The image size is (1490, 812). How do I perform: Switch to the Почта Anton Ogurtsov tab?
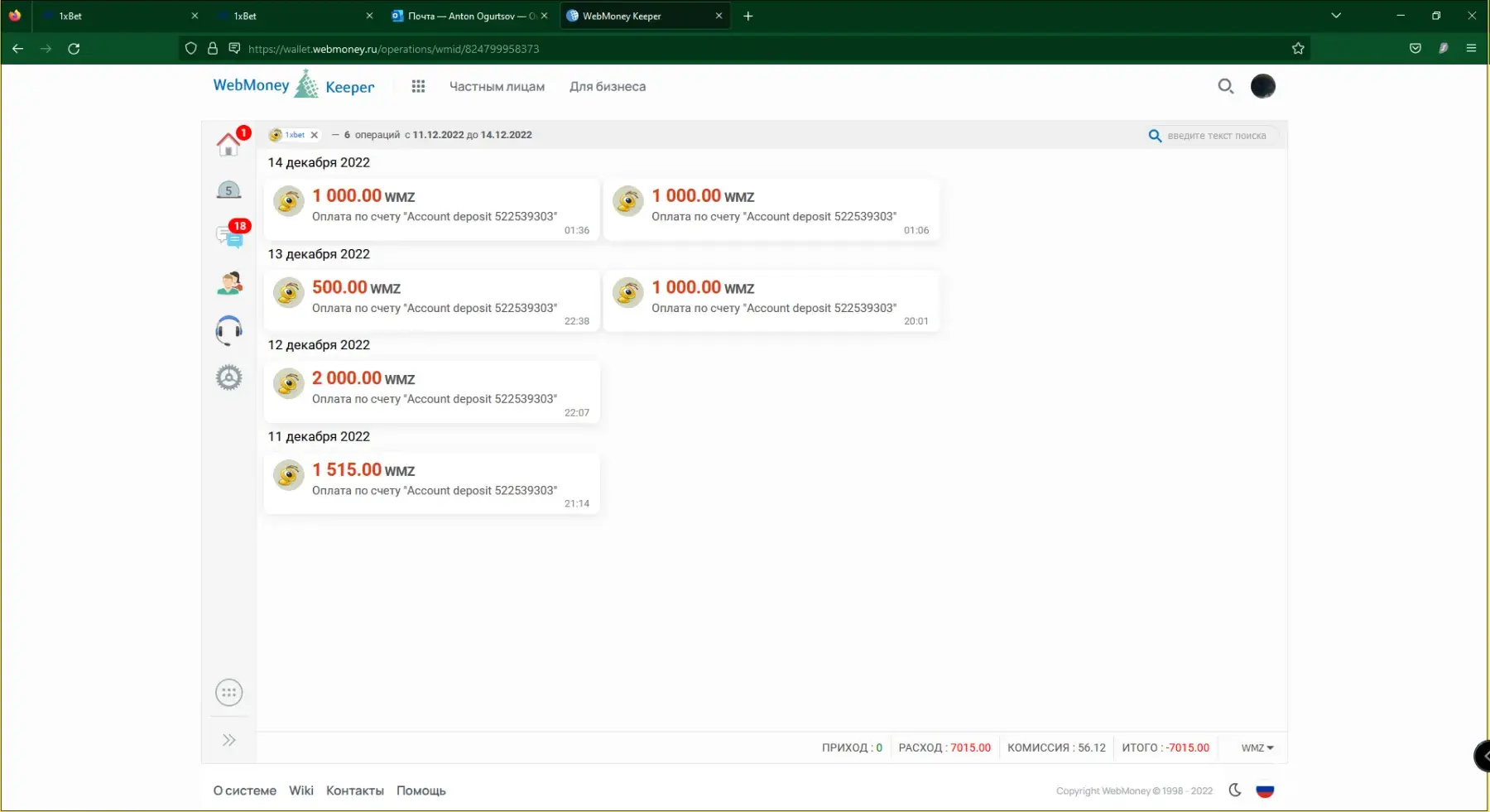click(x=468, y=16)
